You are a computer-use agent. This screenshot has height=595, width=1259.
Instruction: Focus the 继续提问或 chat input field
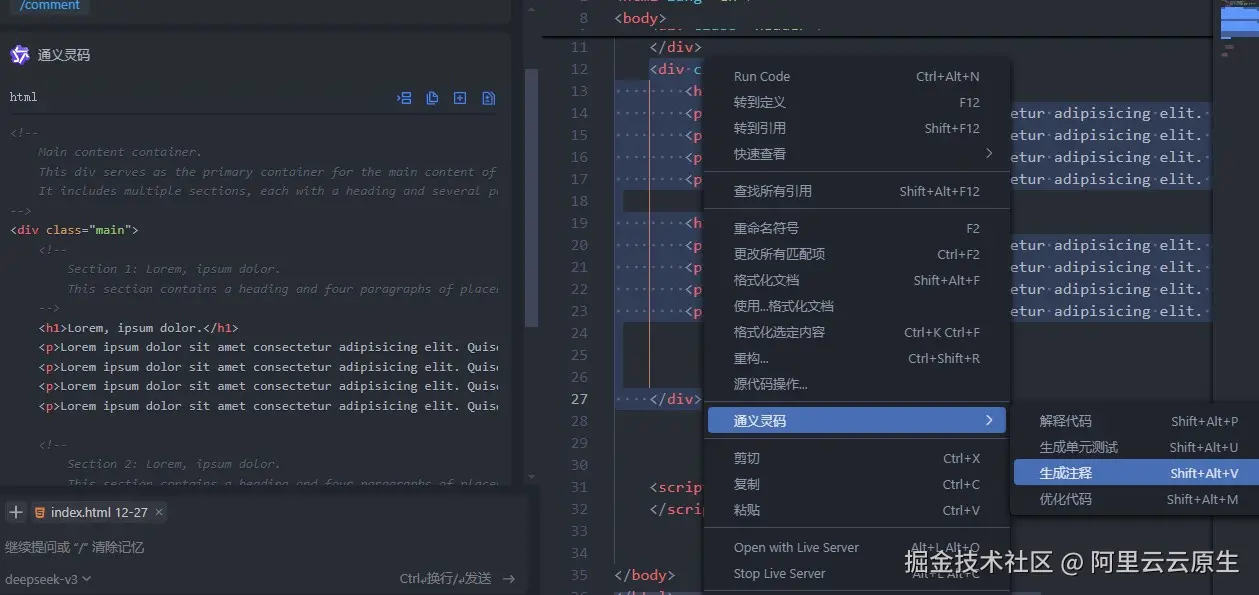260,547
